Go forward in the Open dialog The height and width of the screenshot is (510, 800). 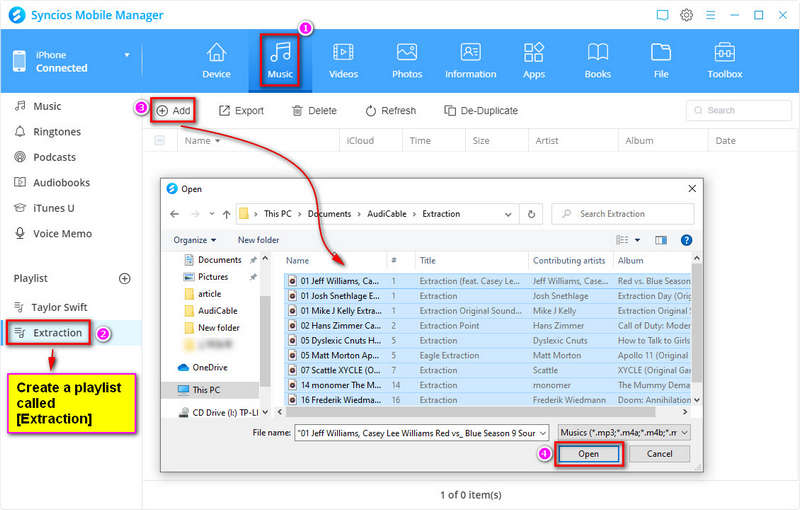point(195,214)
